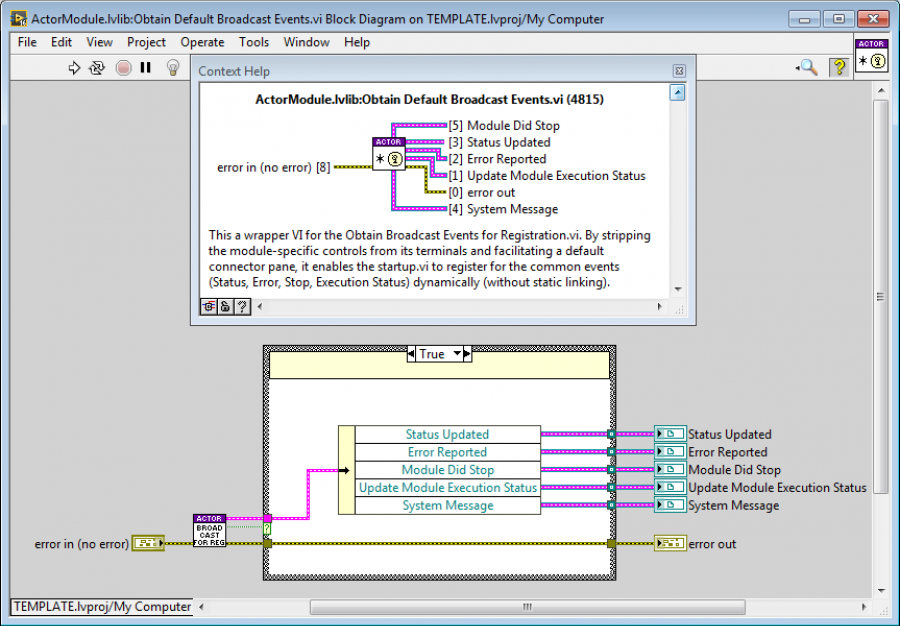Toggle the Lock Context Help button
This screenshot has height=626, width=900.
click(225, 306)
